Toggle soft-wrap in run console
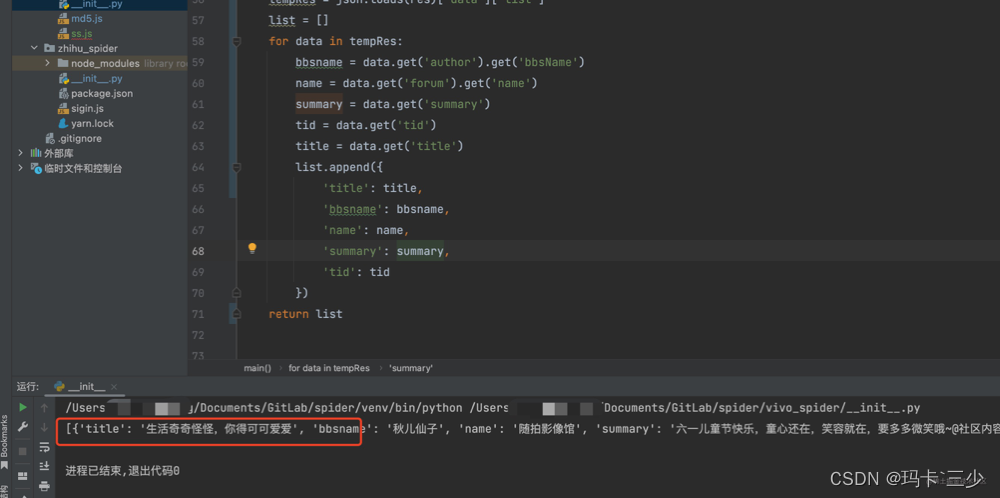The image size is (1000, 498). 44,447
